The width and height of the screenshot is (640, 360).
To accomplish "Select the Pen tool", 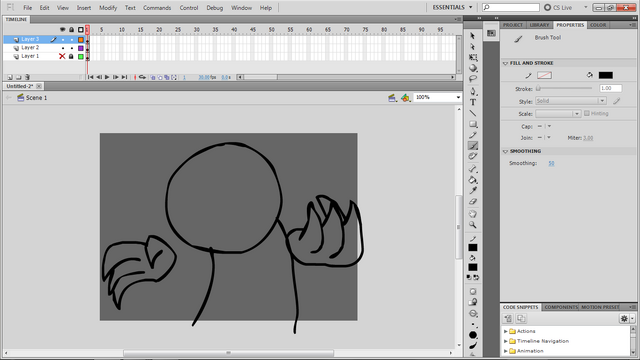I will [473, 91].
